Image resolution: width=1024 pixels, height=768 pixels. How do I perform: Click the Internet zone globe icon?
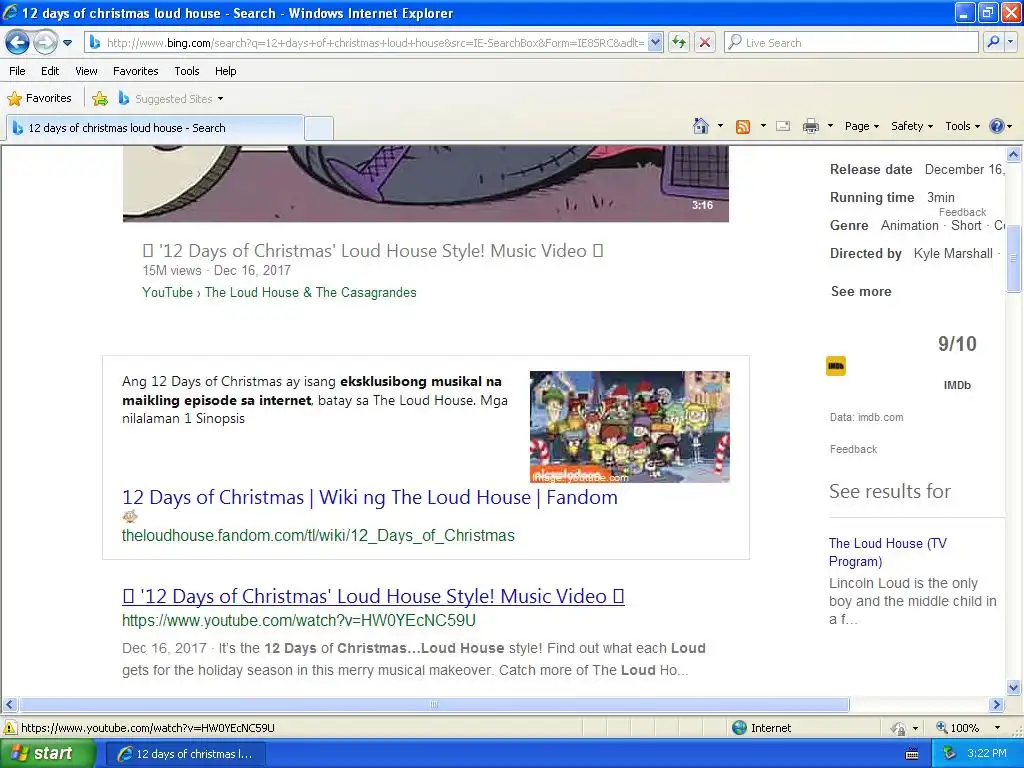[739, 728]
